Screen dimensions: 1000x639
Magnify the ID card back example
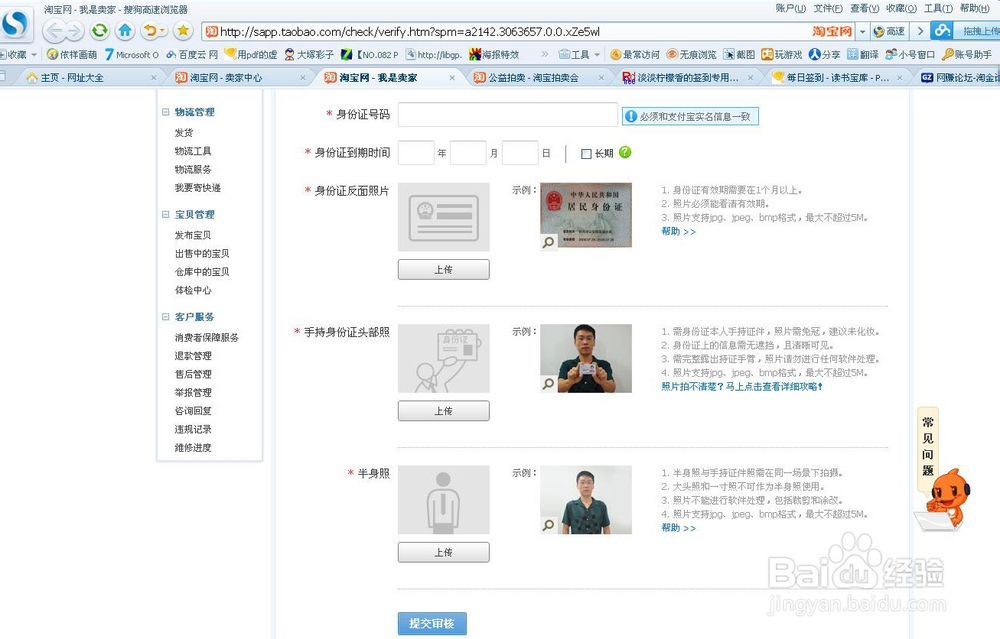[x=548, y=242]
